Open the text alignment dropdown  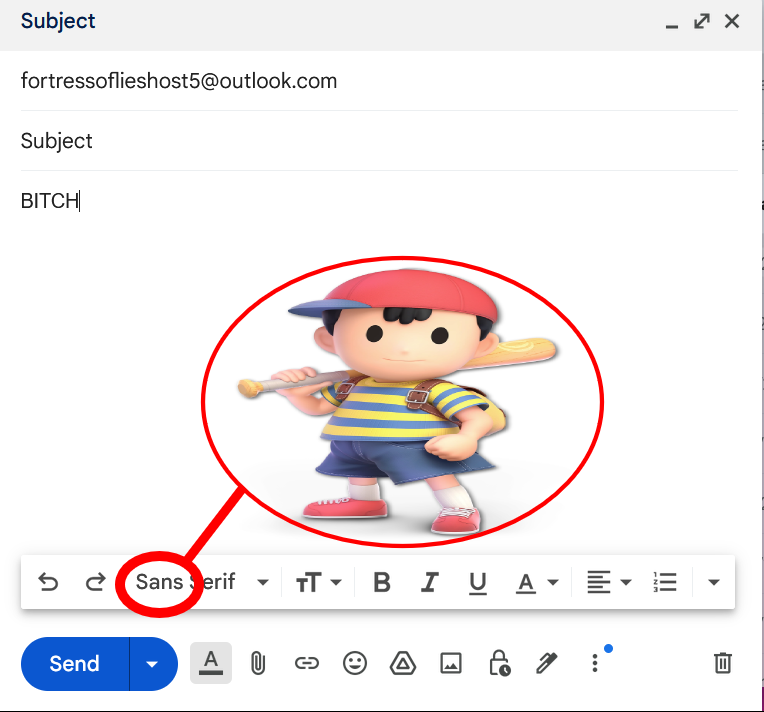point(609,582)
